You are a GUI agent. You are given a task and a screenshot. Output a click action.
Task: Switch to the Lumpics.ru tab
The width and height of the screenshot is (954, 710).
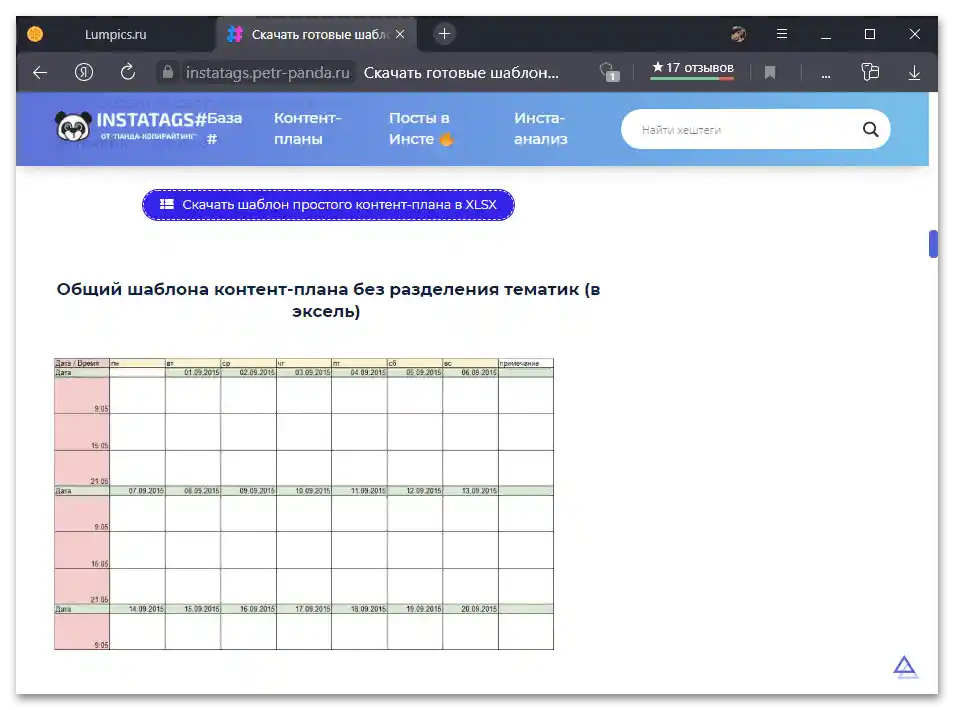pos(116,34)
